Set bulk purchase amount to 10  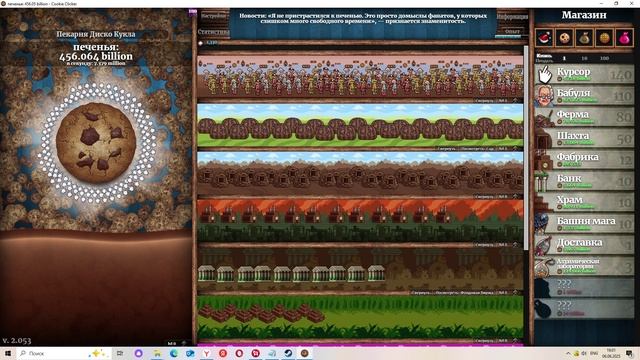(x=584, y=58)
